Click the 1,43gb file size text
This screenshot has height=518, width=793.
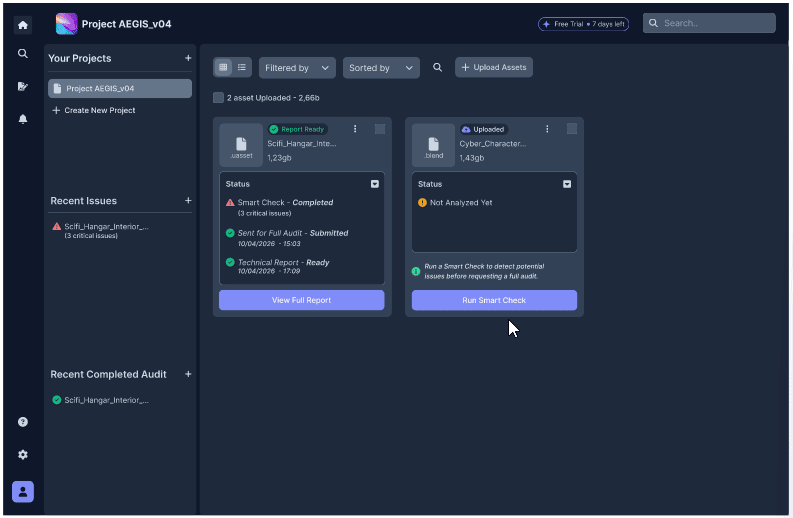[x=471, y=158]
